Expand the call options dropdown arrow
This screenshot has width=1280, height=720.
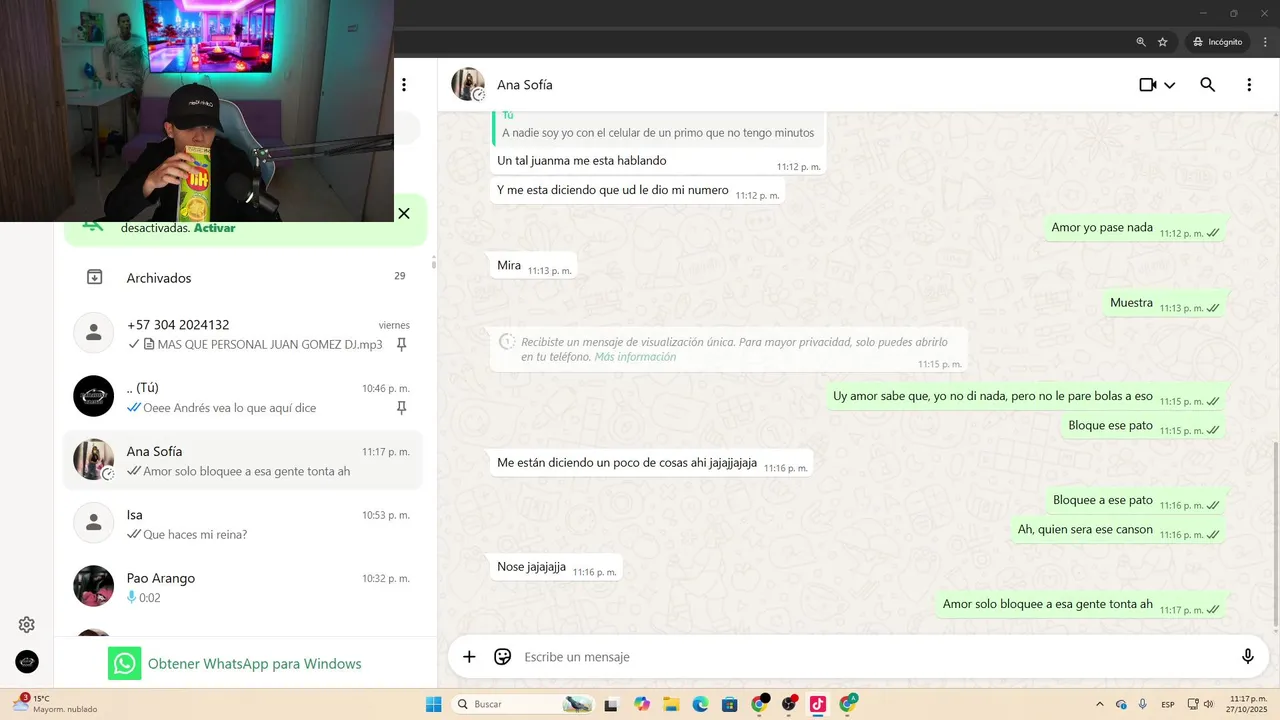tap(1169, 85)
